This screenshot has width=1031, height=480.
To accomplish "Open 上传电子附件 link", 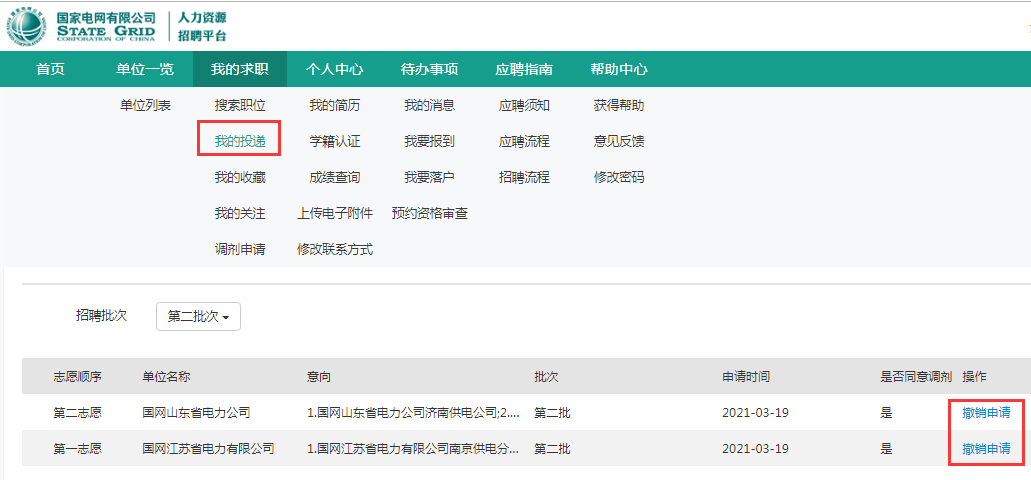I will [334, 213].
